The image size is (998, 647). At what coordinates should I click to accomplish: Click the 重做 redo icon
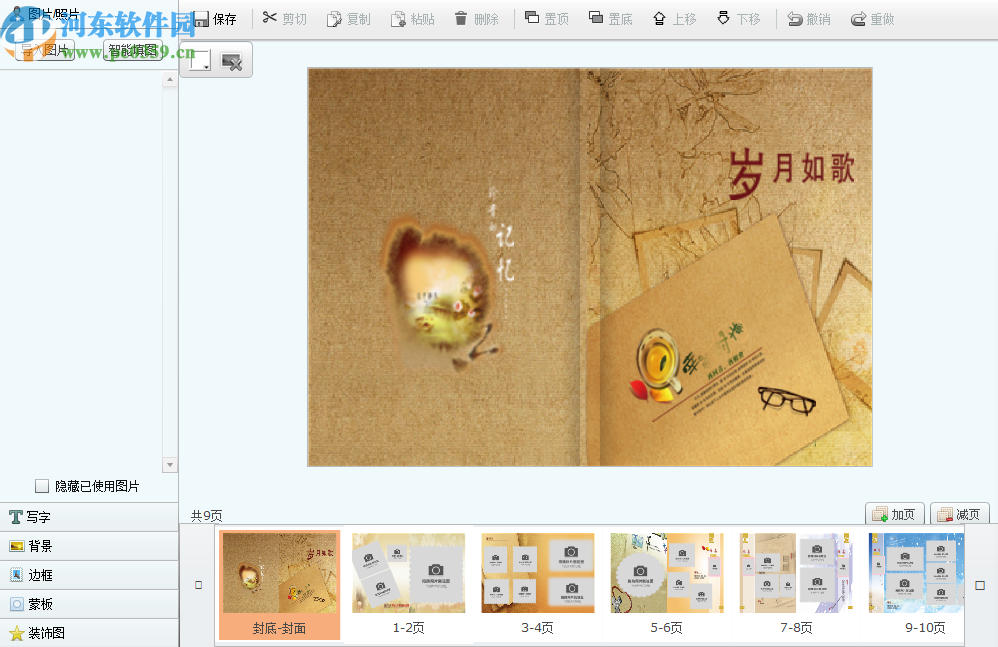(x=871, y=18)
